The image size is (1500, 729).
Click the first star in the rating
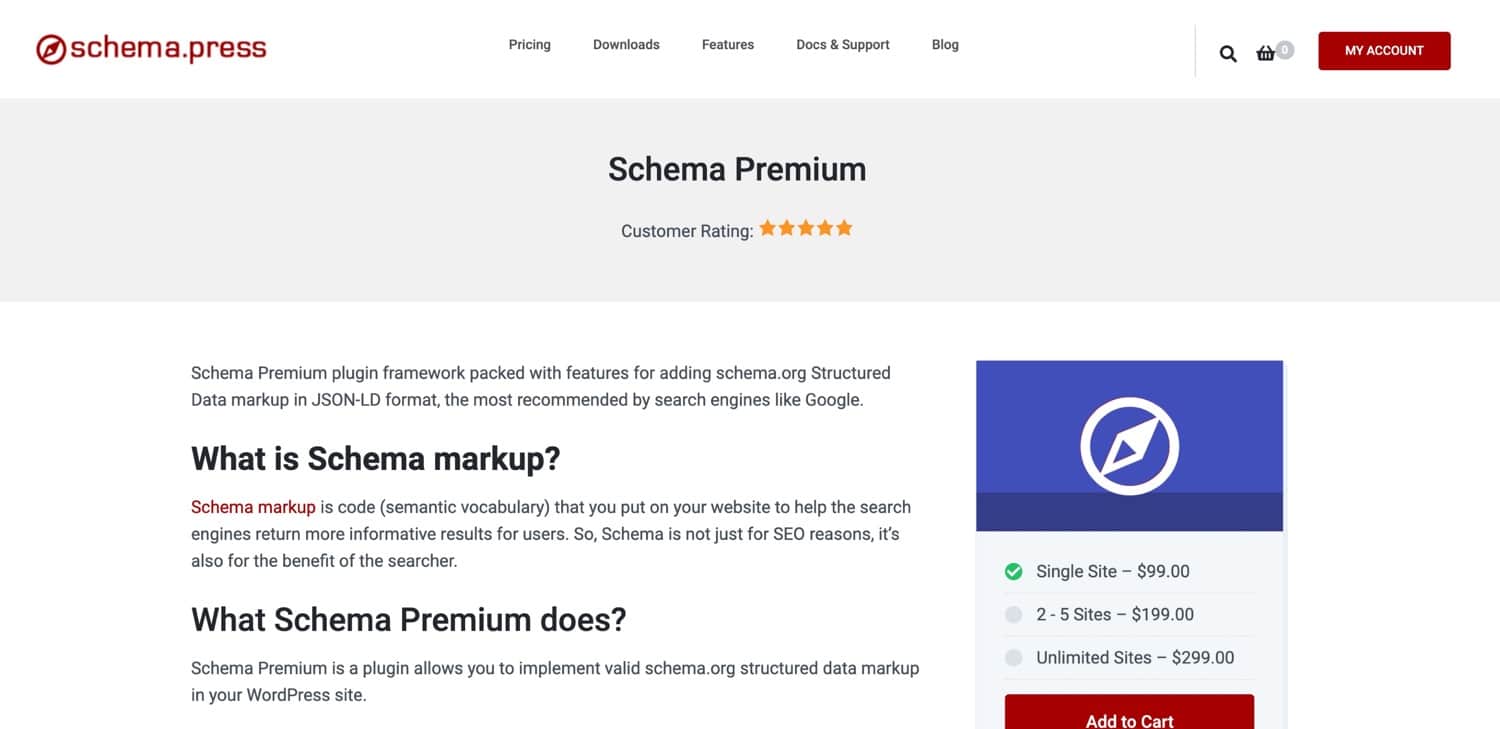coord(768,227)
